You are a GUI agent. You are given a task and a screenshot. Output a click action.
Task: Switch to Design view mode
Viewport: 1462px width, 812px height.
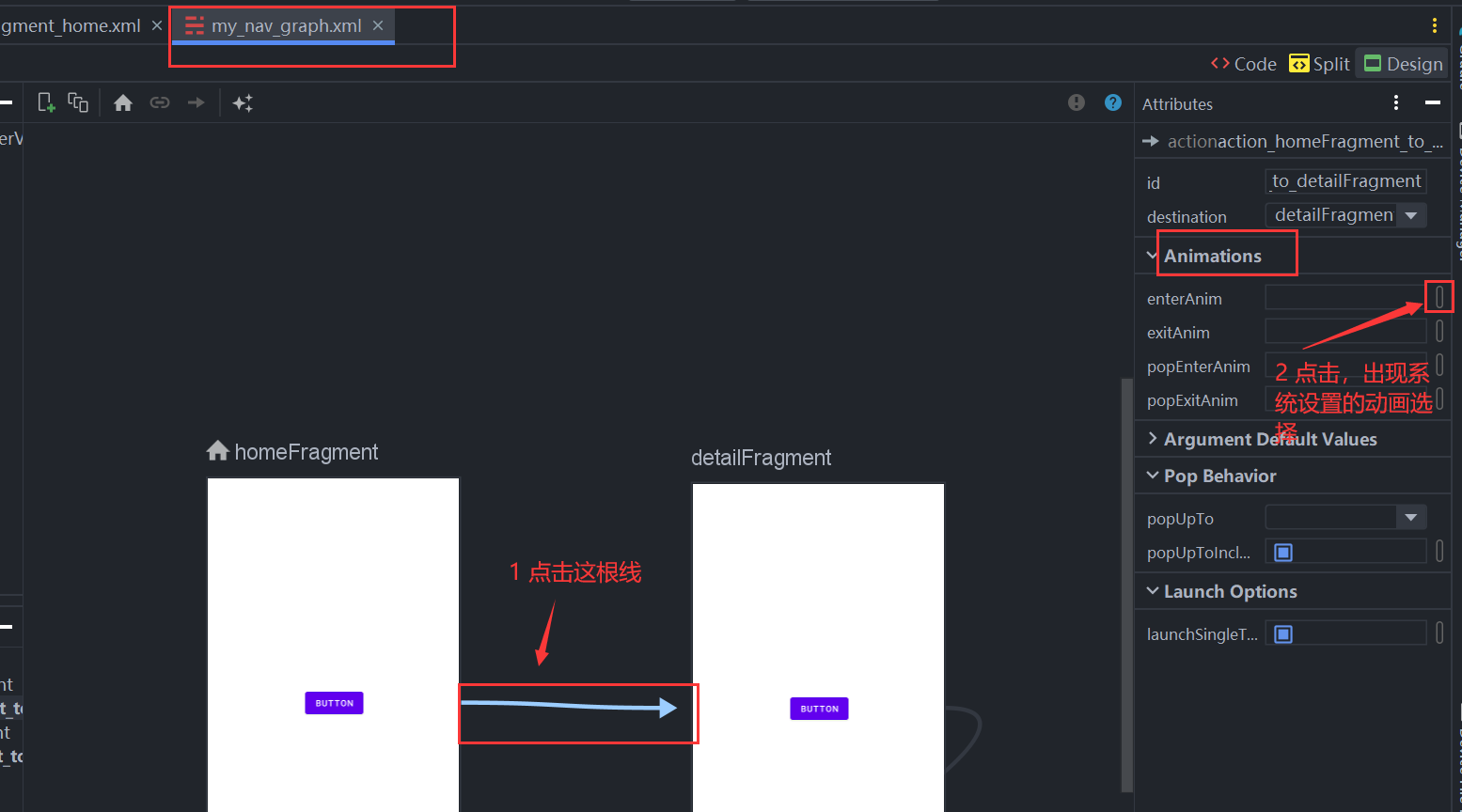click(1403, 64)
